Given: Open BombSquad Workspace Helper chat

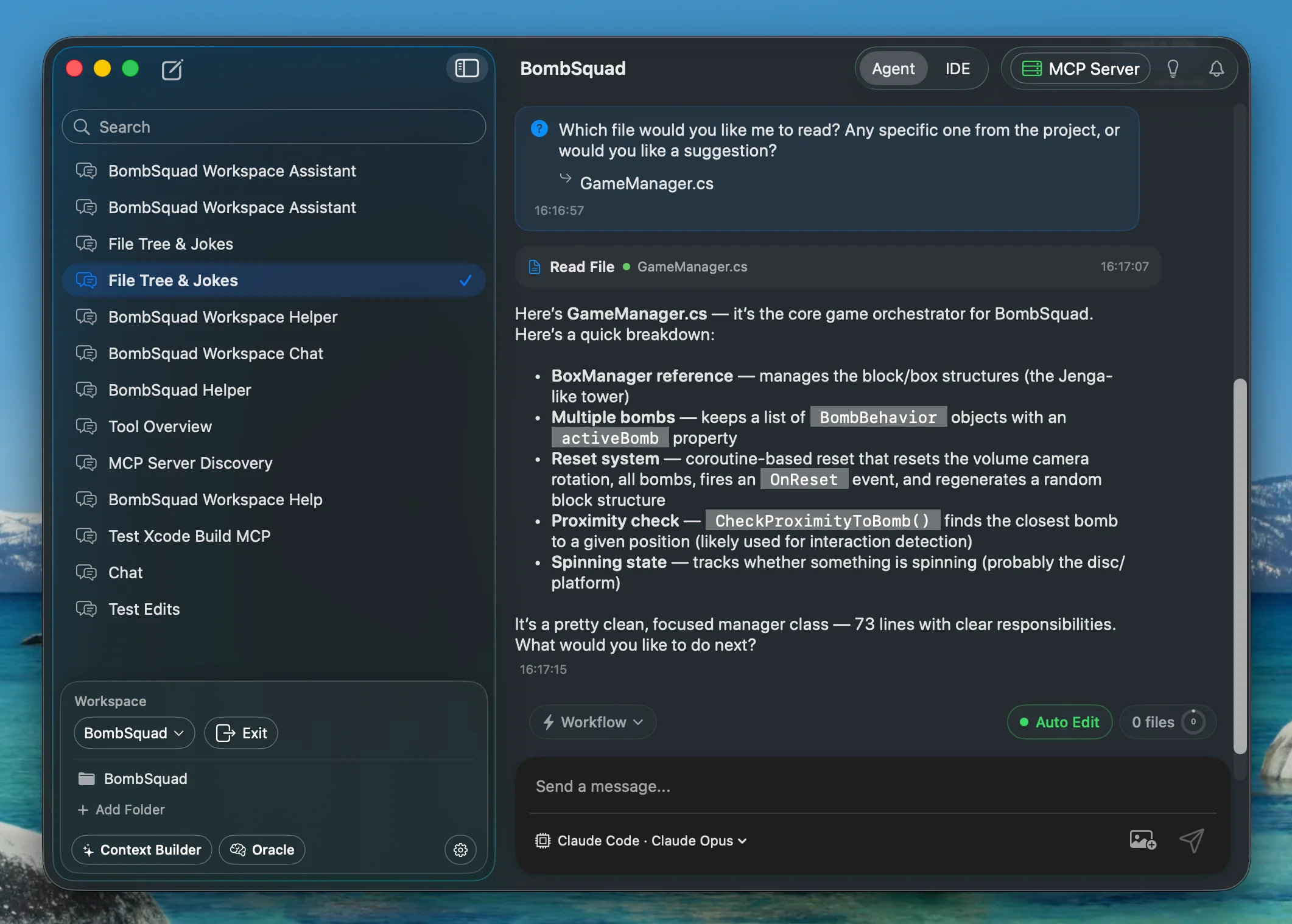Looking at the screenshot, I should 274,317.
